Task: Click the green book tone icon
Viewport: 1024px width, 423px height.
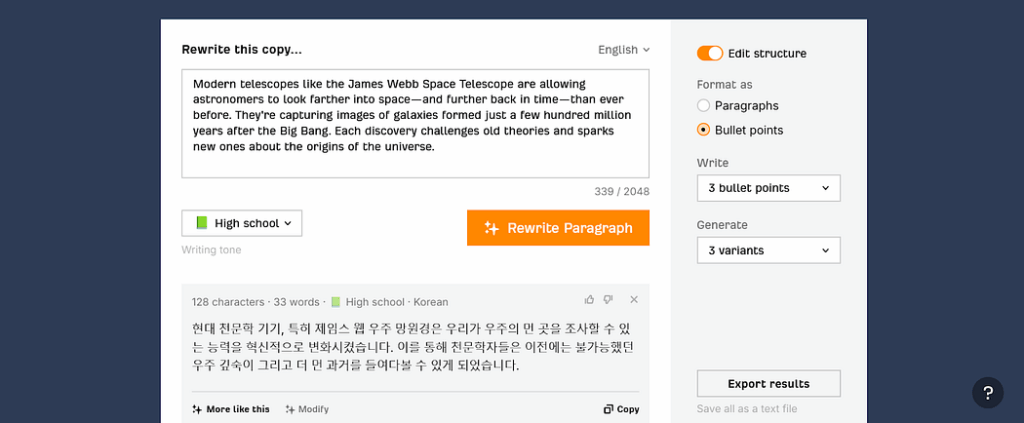Action: click(202, 223)
